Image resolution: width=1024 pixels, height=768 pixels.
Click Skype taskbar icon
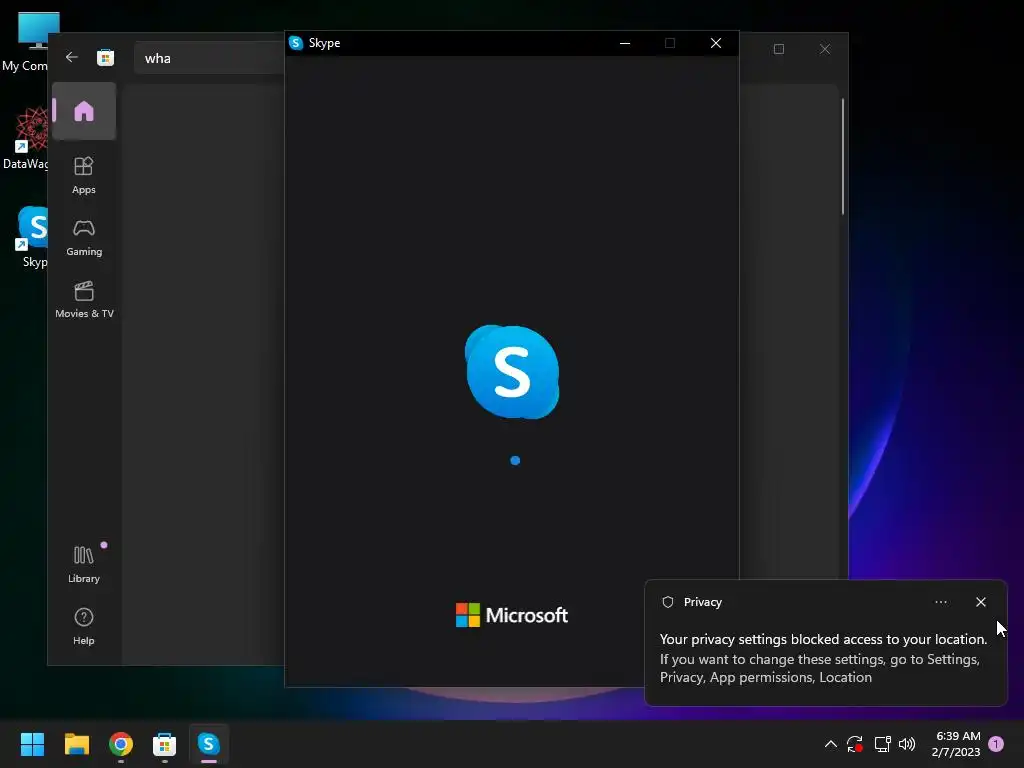tap(208, 744)
